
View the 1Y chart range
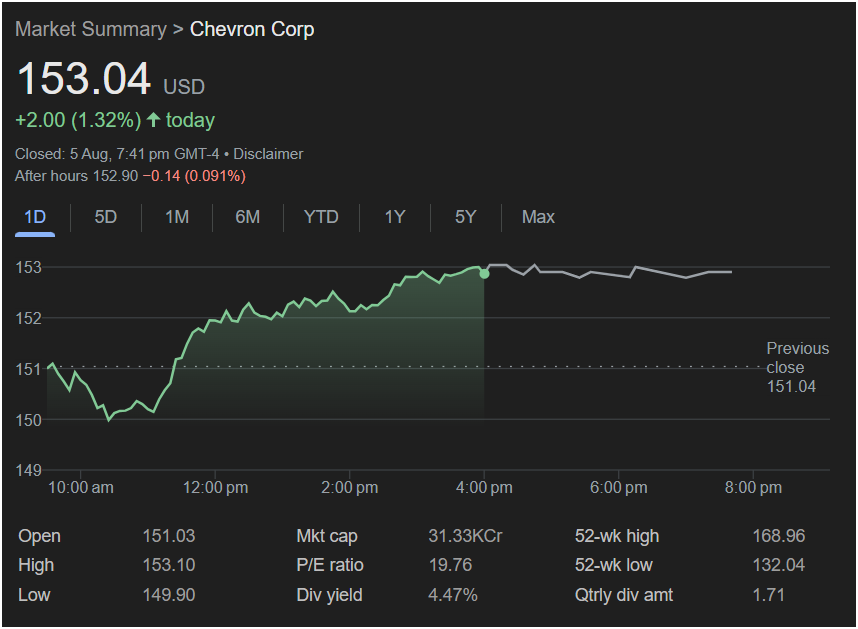pyautogui.click(x=395, y=217)
